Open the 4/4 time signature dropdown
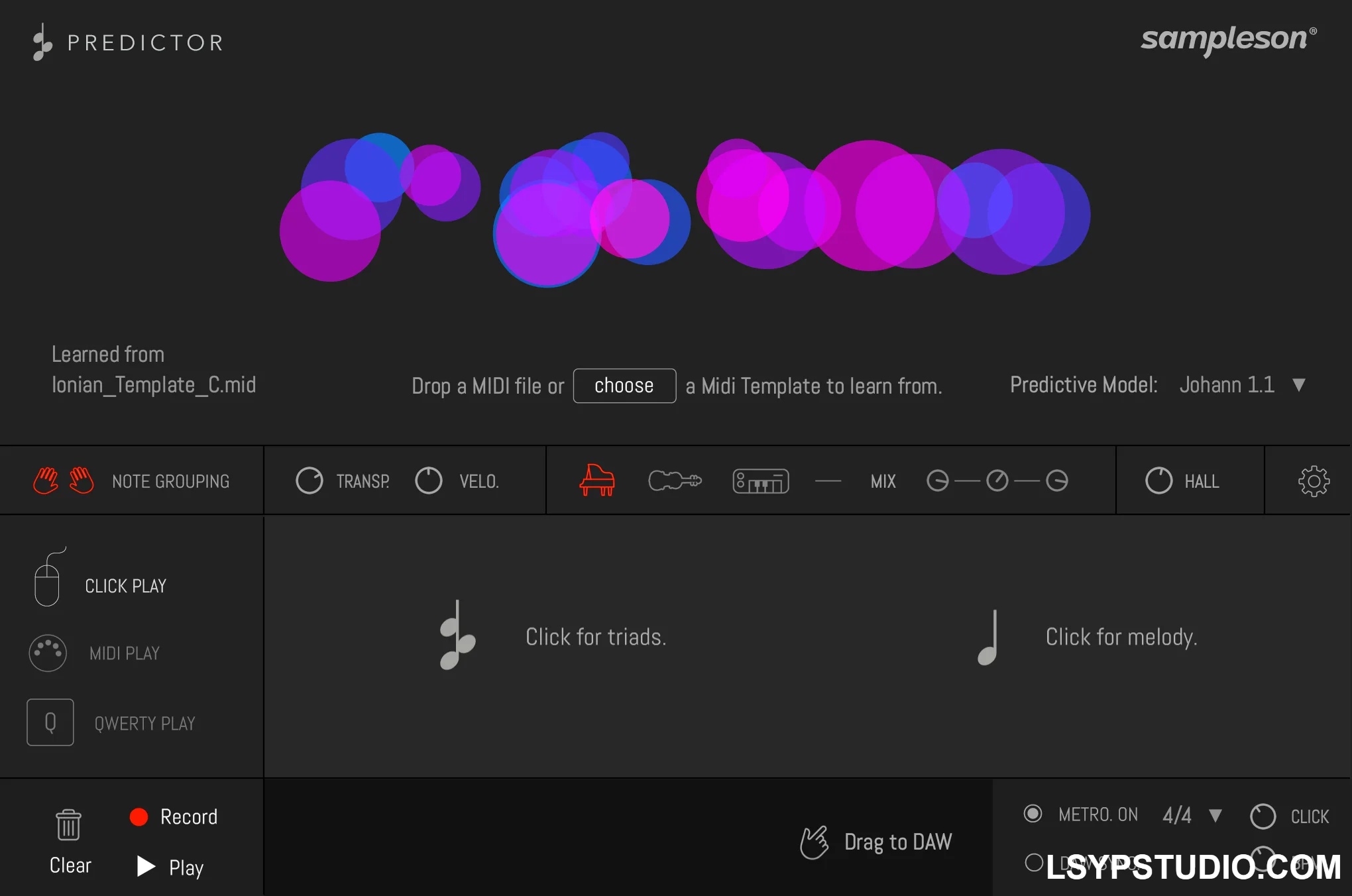The height and width of the screenshot is (896, 1352). (x=1215, y=815)
